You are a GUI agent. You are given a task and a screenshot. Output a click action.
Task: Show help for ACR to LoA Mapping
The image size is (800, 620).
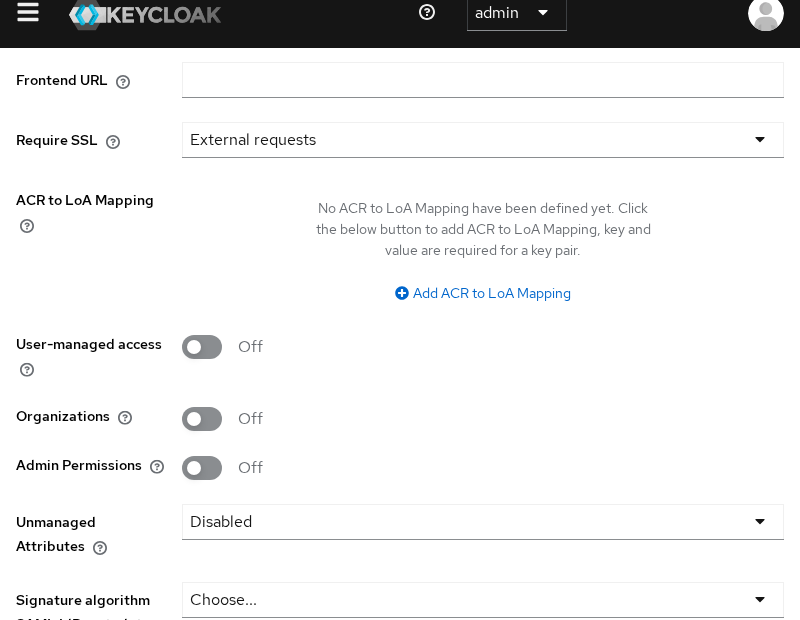(x=27, y=226)
